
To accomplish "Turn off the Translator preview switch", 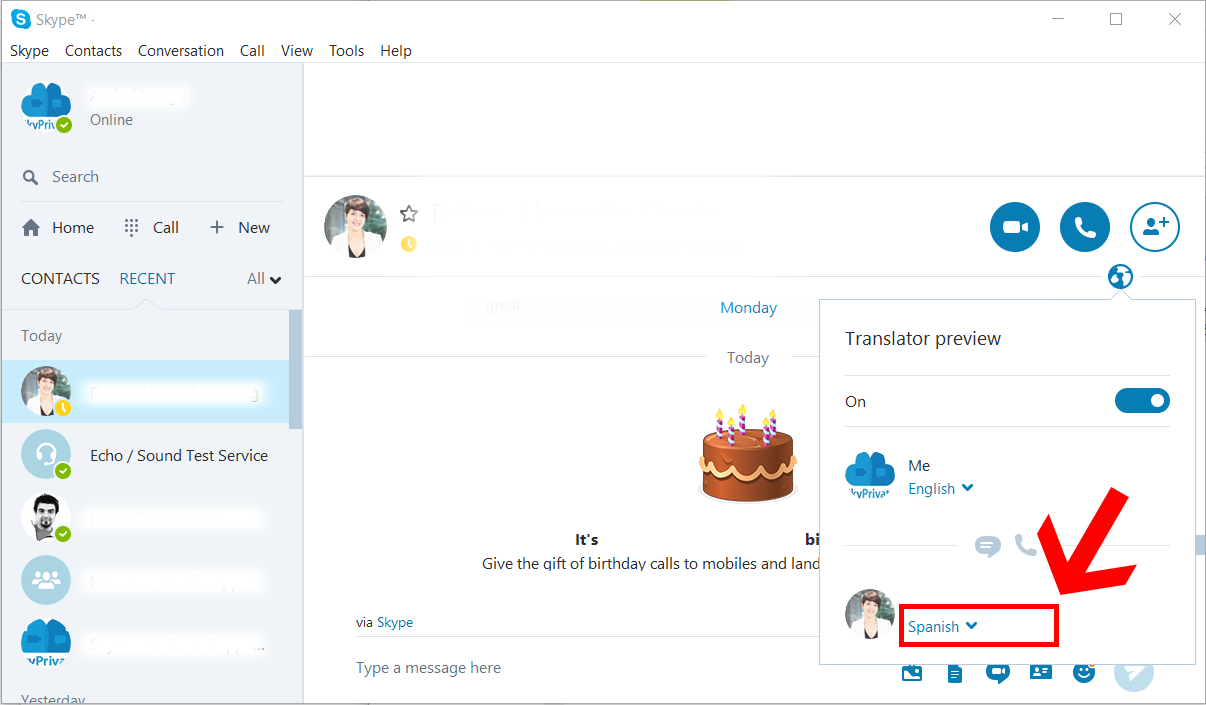I will (1142, 401).
